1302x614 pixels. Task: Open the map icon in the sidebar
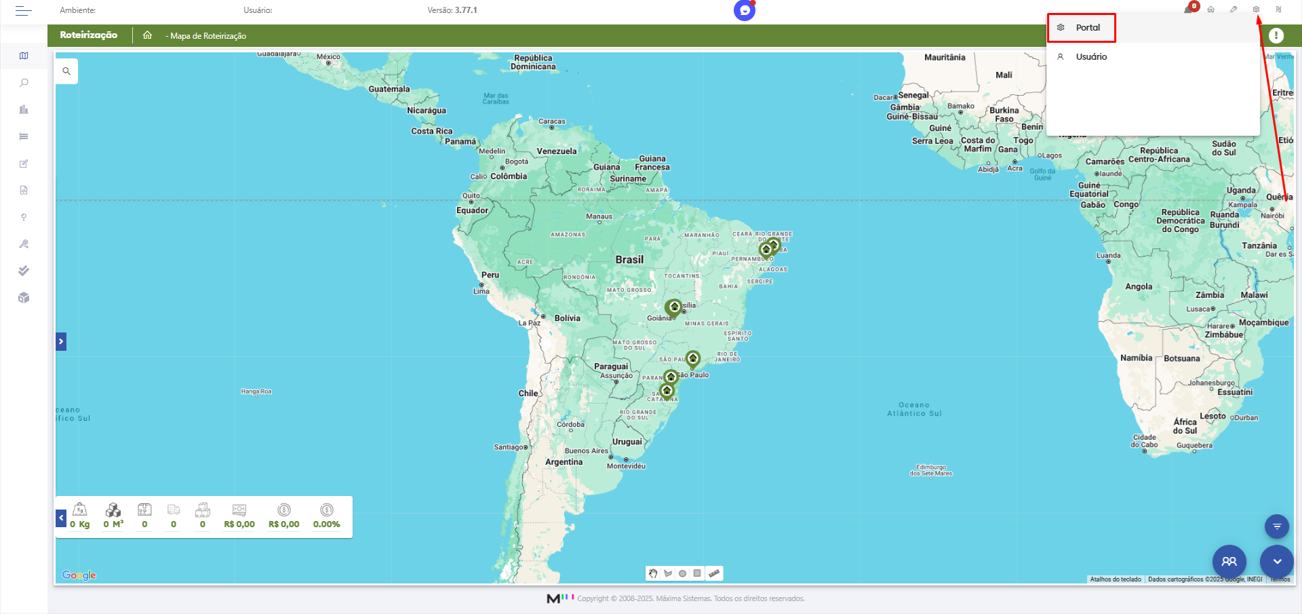(x=24, y=56)
